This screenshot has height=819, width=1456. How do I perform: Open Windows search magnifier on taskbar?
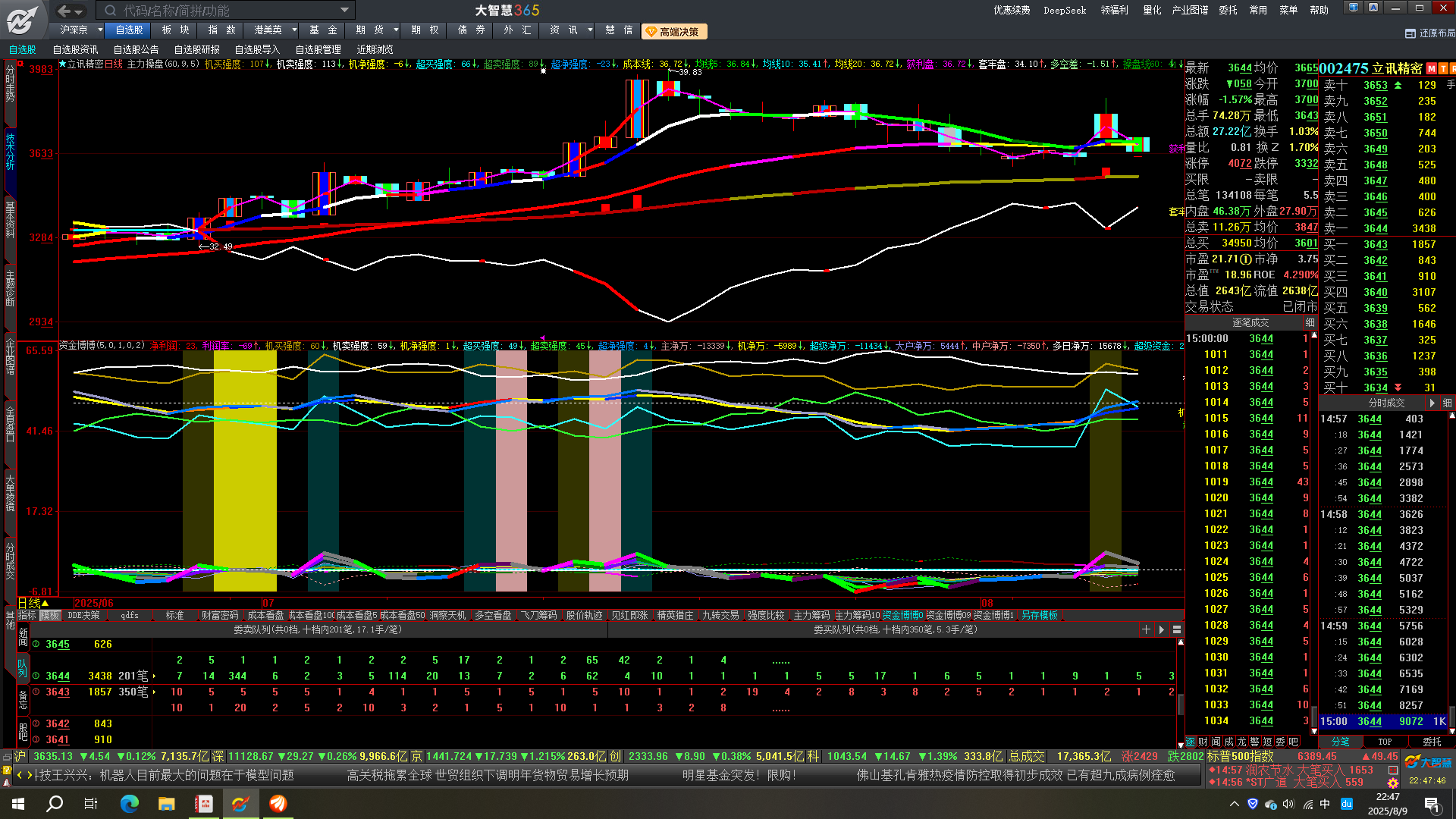(x=55, y=804)
